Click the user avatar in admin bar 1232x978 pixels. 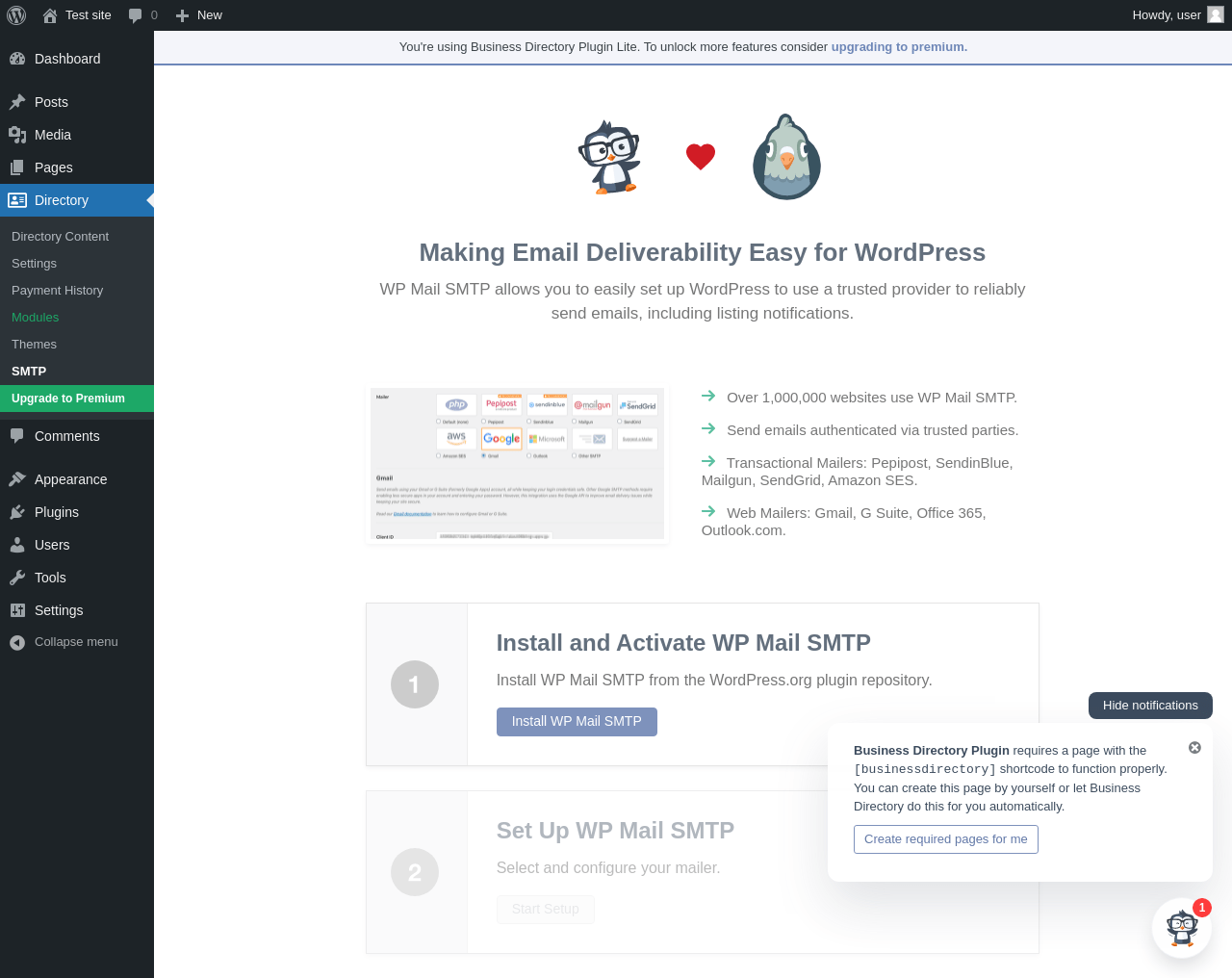(1216, 15)
